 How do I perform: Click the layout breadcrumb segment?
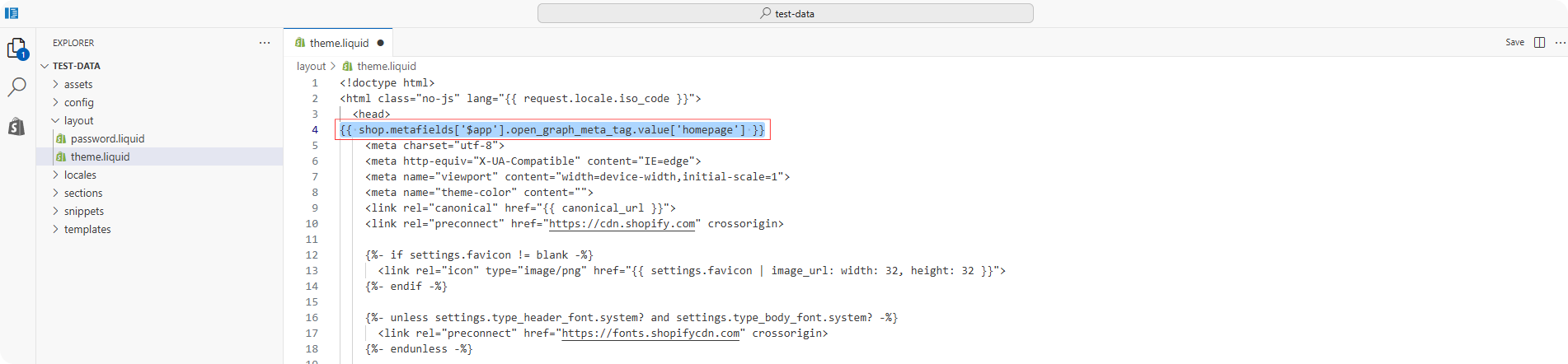(311, 66)
